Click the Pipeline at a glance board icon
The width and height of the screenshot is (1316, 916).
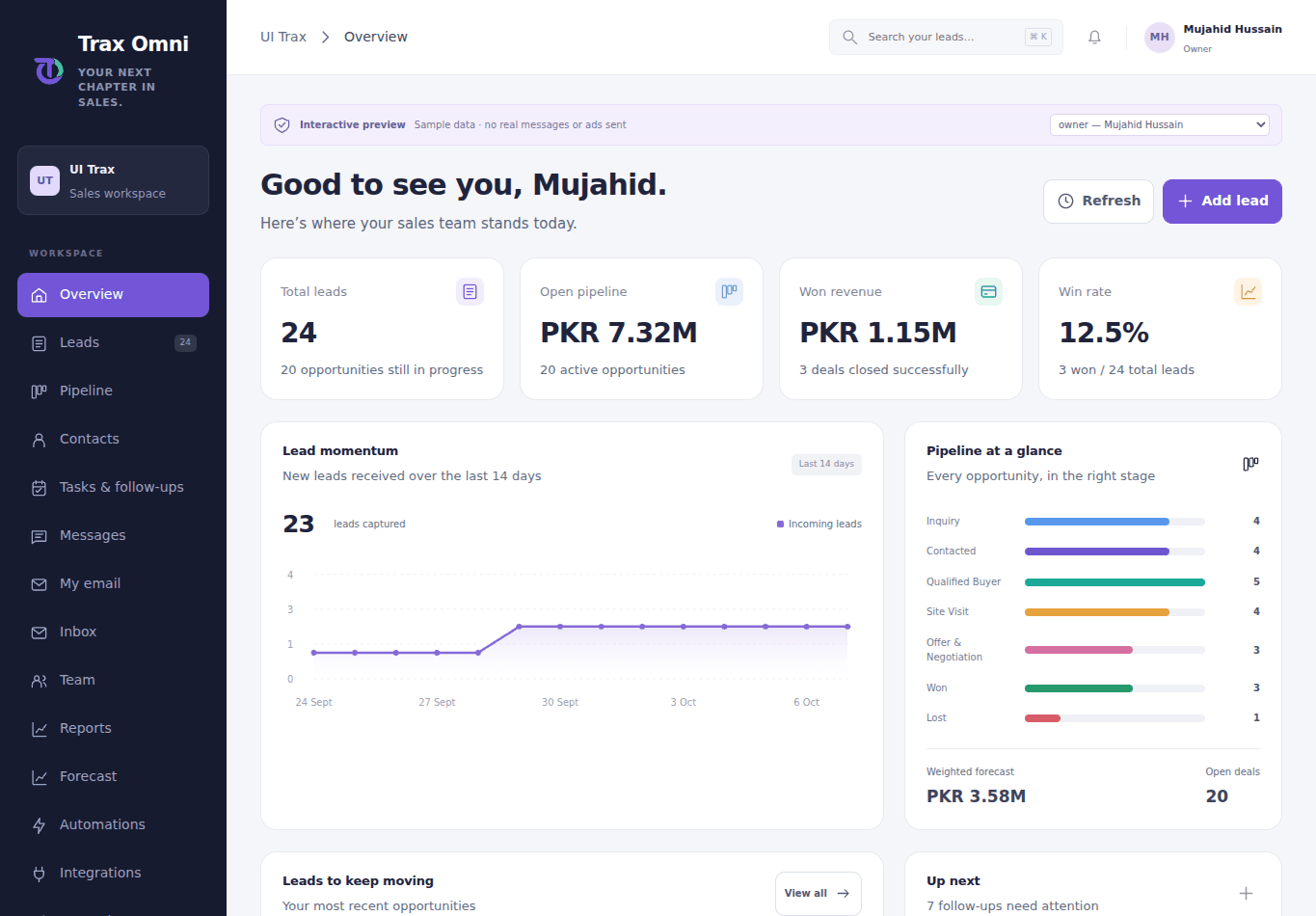[x=1250, y=464]
